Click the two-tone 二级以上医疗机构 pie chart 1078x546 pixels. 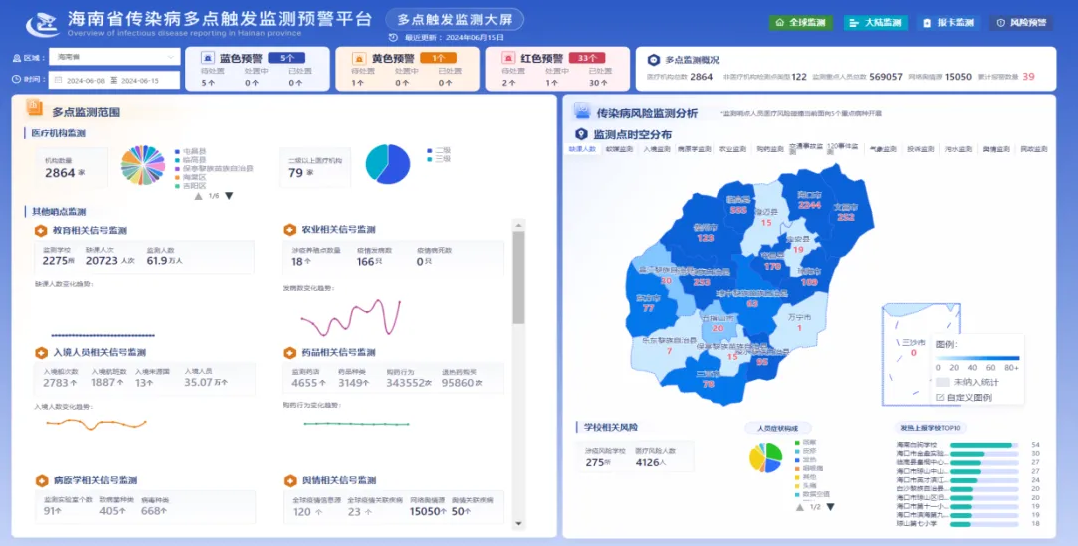[x=388, y=164]
